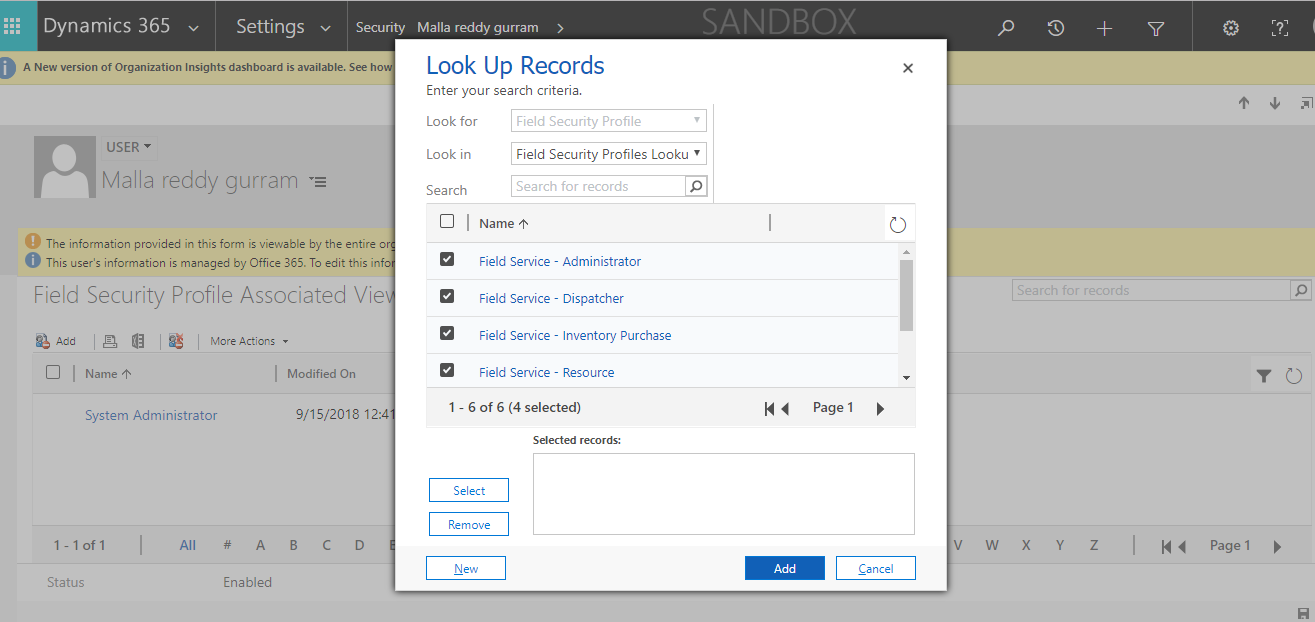Viewport: 1315px width, 622px height.
Task: Expand the Dynamics 365 navigation chevron
Action: pos(192,29)
